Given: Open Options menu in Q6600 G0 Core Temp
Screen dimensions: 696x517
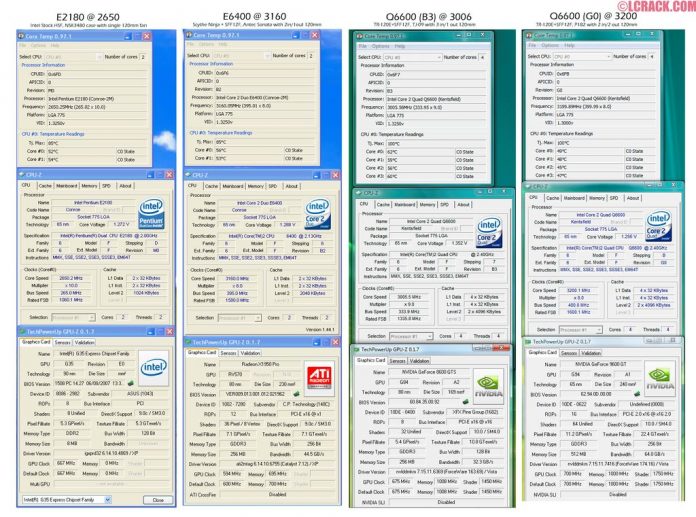Looking at the screenshot, I should [550, 45].
